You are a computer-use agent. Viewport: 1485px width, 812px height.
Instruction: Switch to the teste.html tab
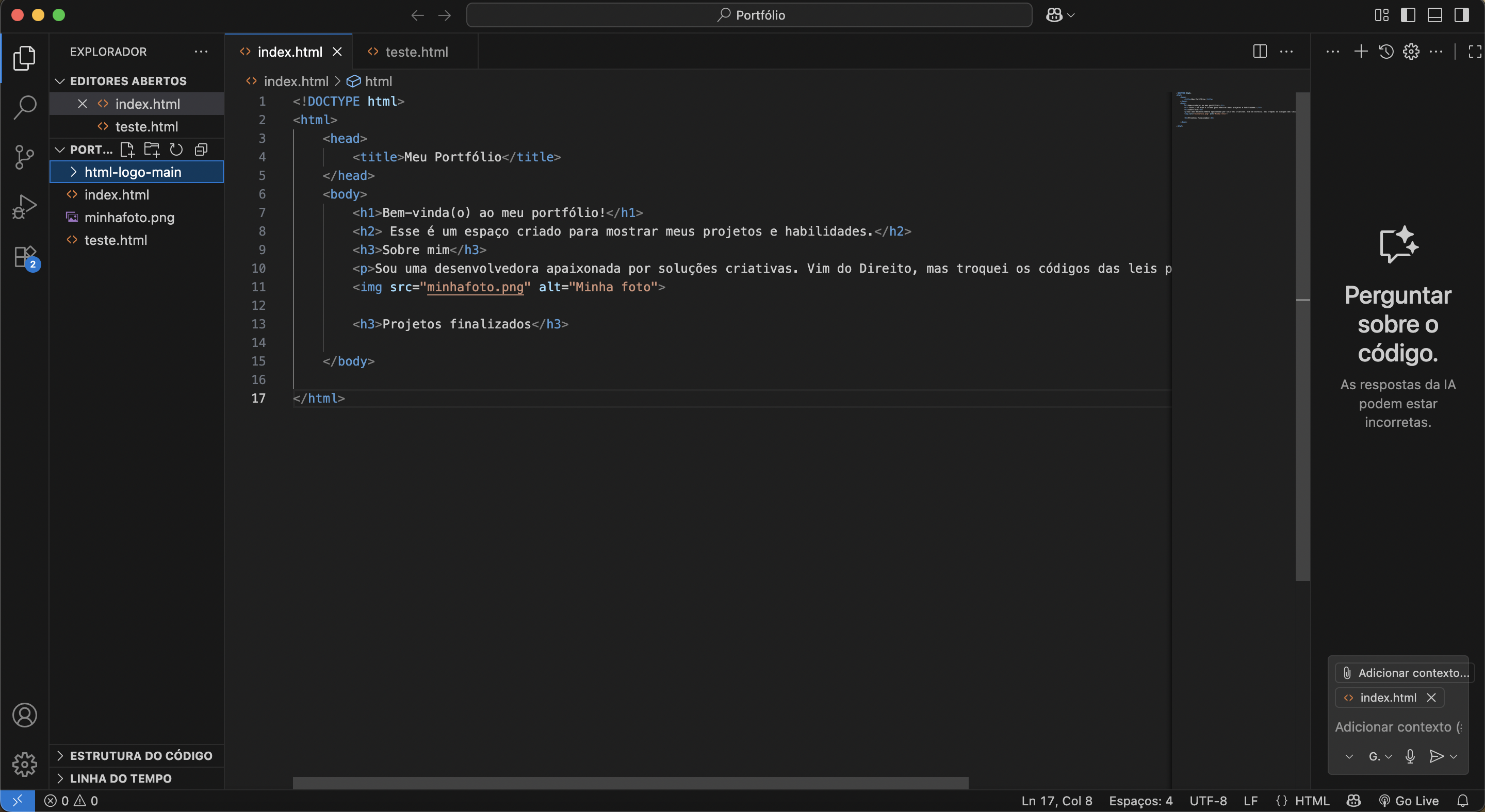pos(415,52)
